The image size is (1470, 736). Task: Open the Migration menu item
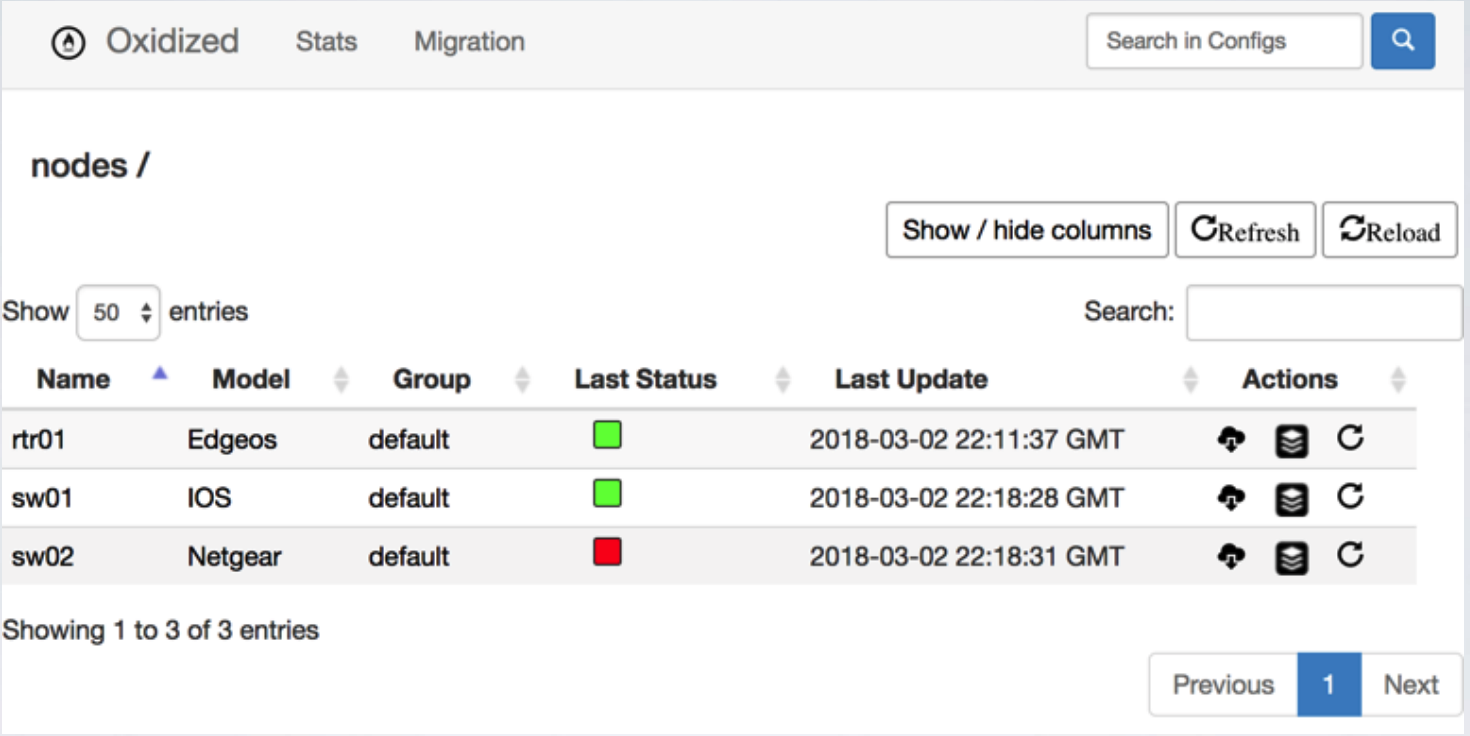[x=469, y=42]
